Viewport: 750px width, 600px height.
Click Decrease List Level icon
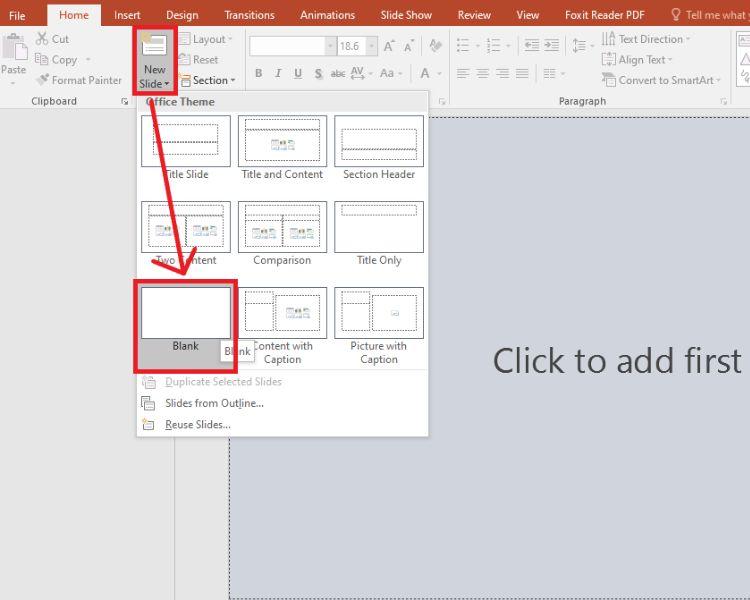(531, 46)
